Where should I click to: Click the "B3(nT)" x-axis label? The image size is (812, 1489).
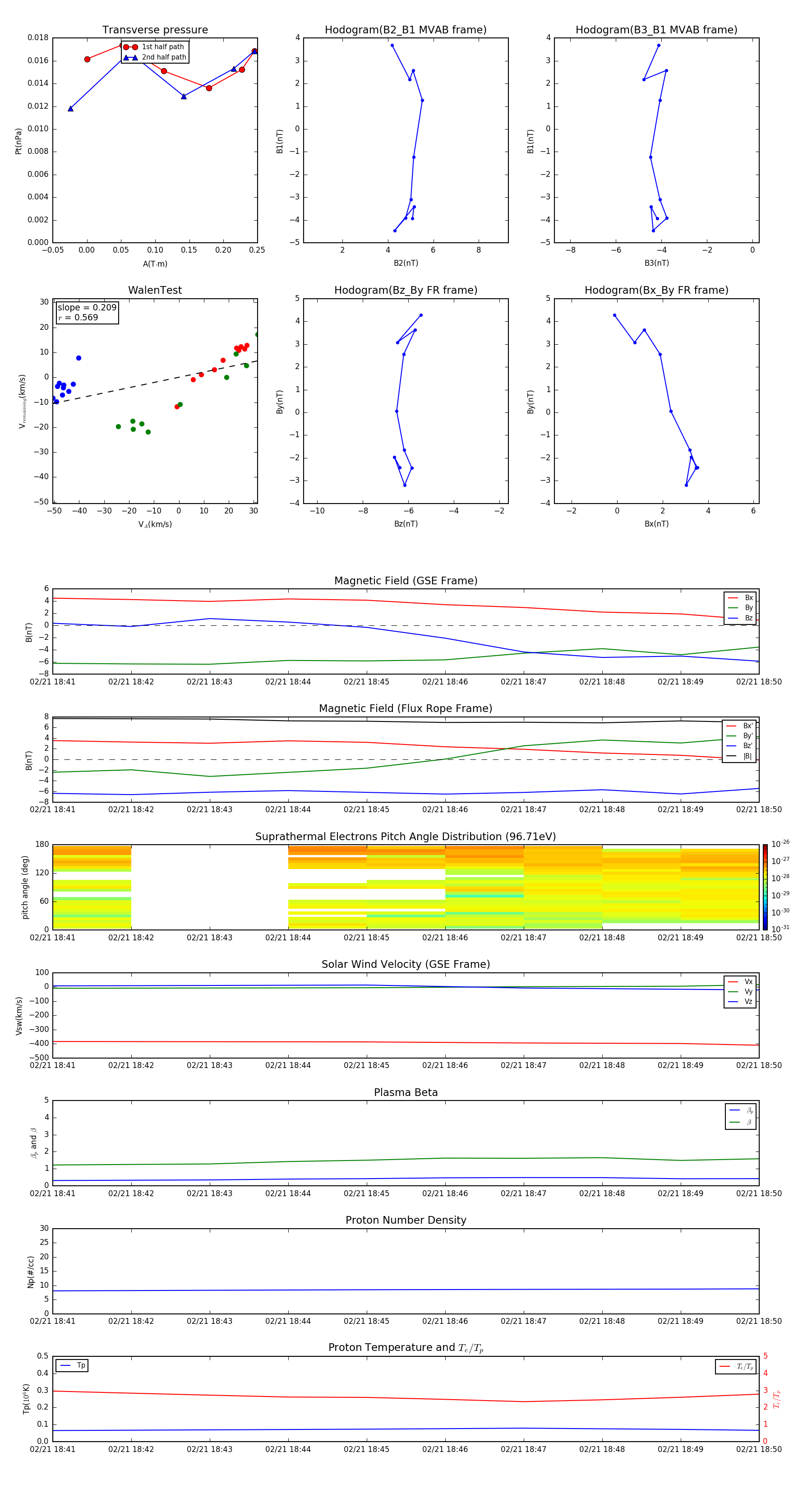tap(656, 264)
